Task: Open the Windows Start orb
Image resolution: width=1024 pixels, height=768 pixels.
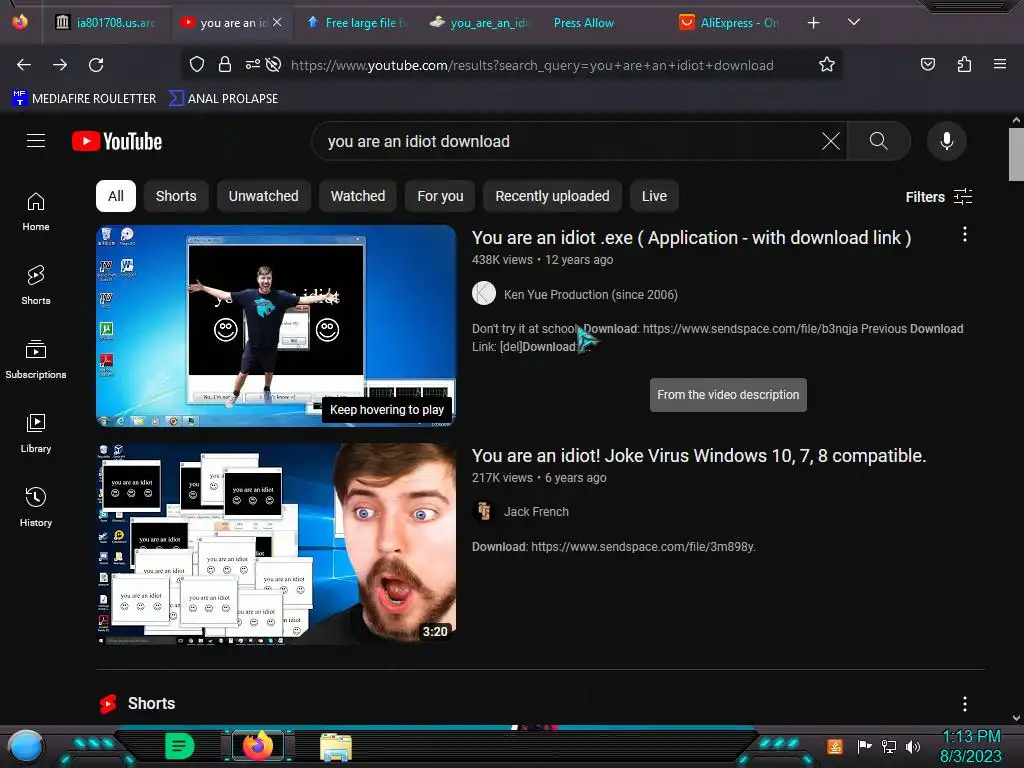Action: click(x=26, y=746)
